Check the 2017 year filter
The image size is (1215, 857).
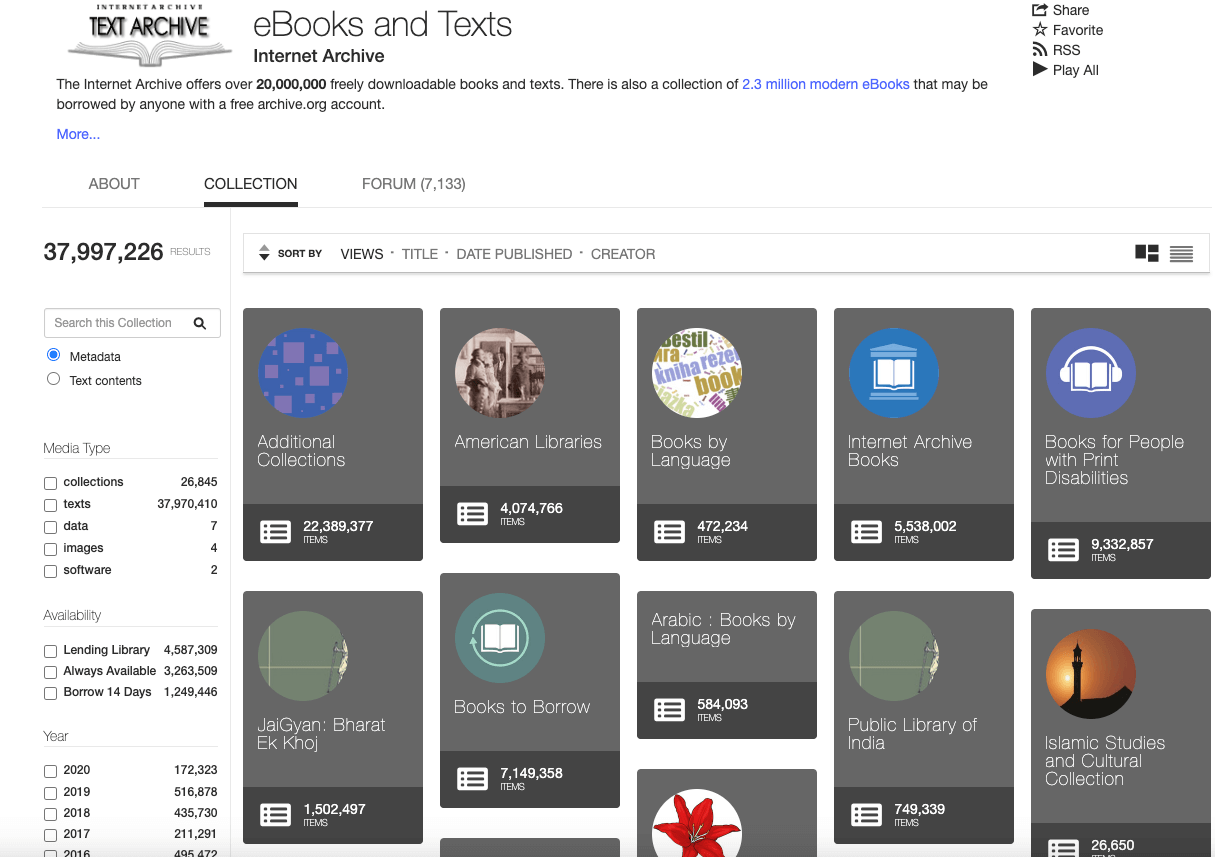click(51, 835)
